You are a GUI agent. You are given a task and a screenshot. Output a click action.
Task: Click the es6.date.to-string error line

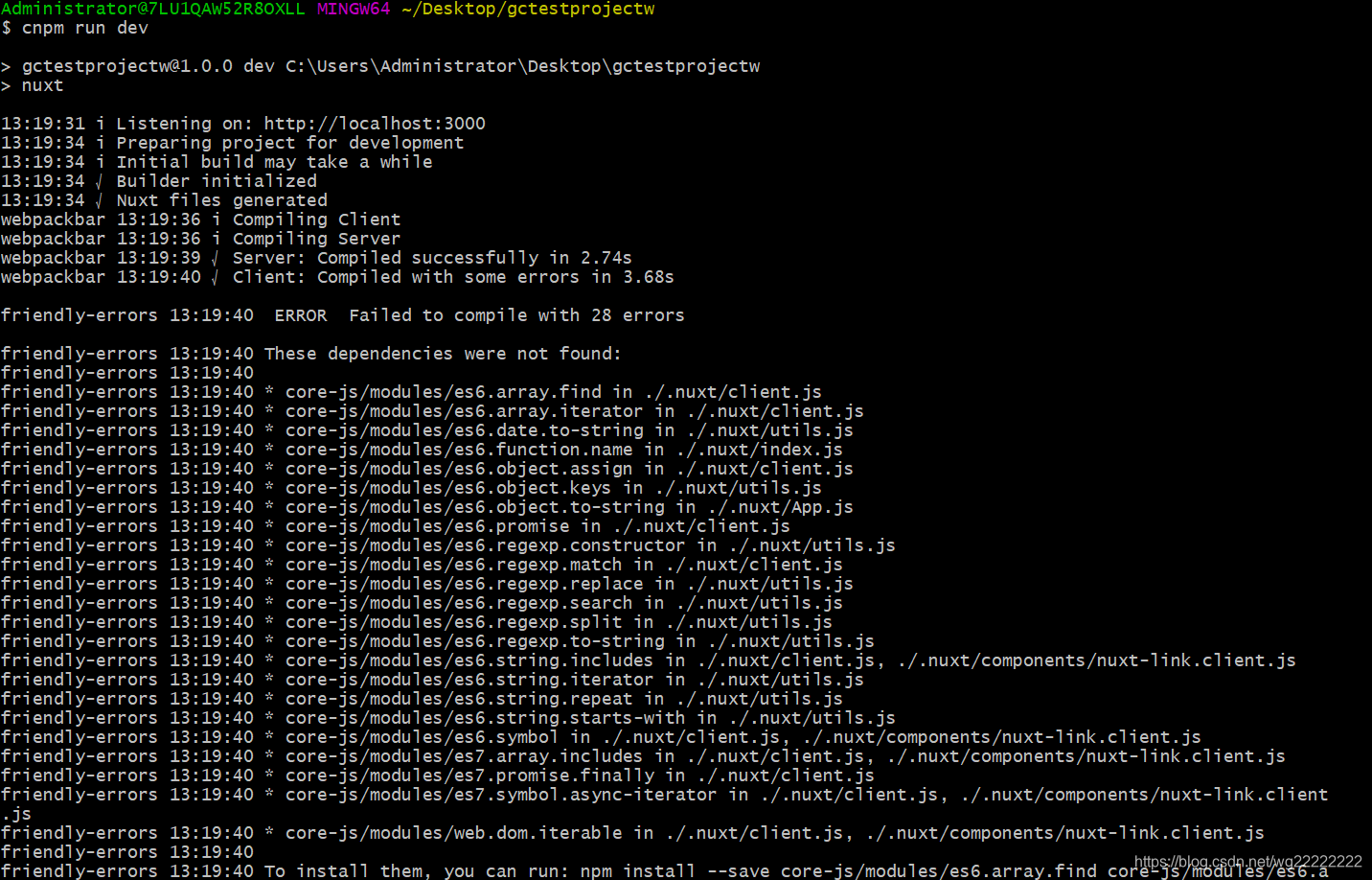427,430
